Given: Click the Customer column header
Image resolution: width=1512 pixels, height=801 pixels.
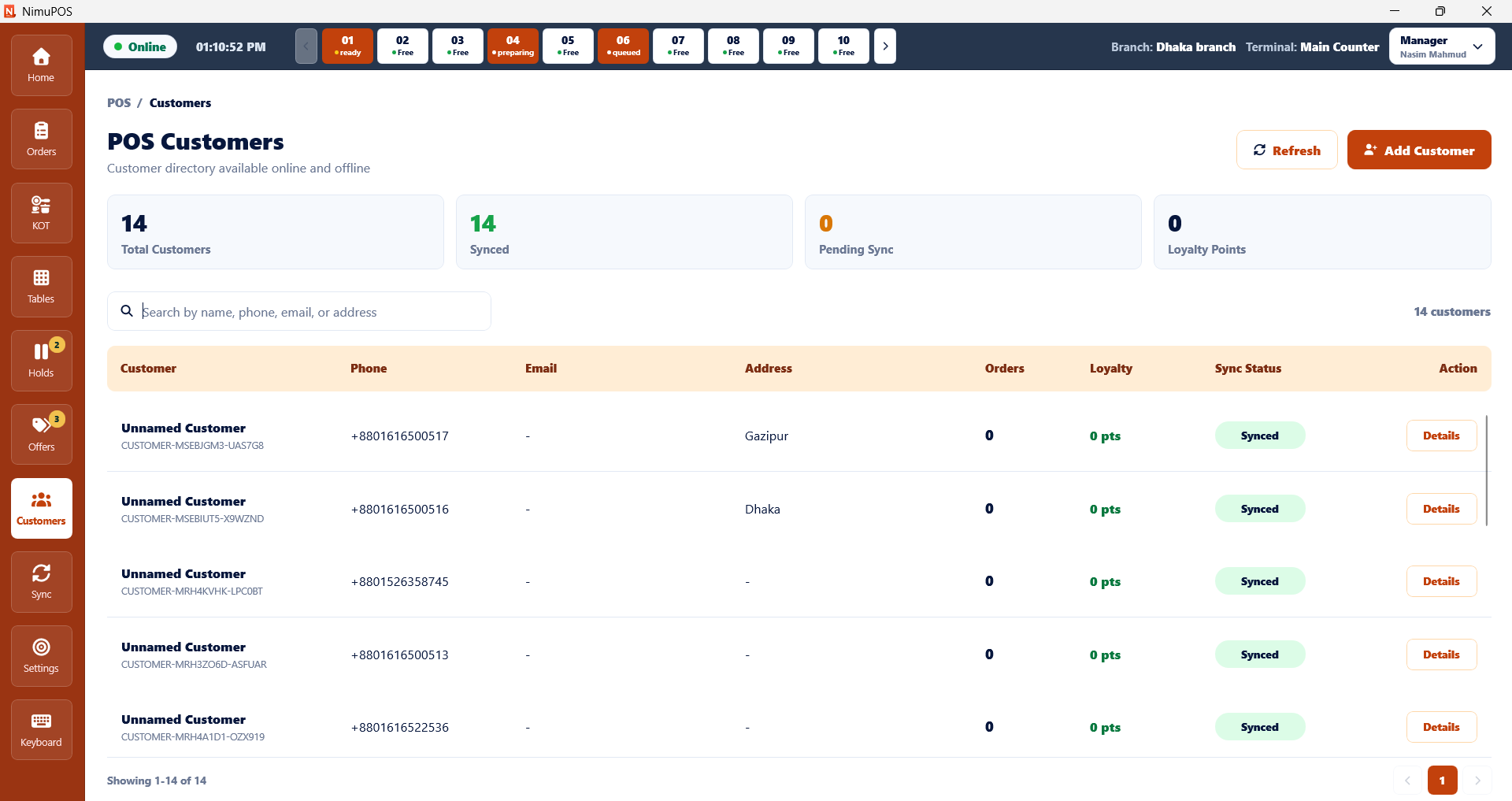Looking at the screenshot, I should (x=148, y=368).
